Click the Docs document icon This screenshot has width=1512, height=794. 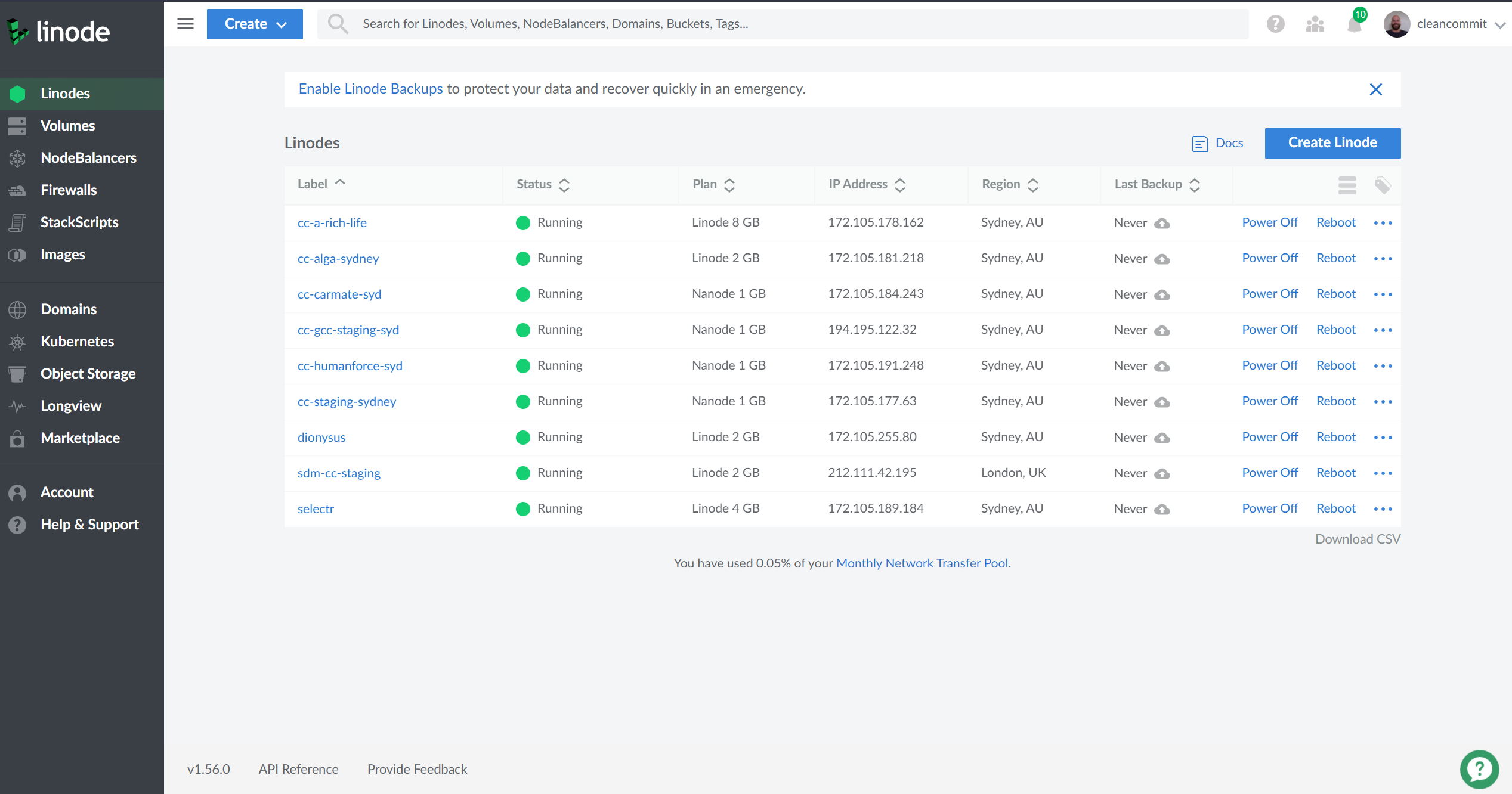(x=1199, y=144)
